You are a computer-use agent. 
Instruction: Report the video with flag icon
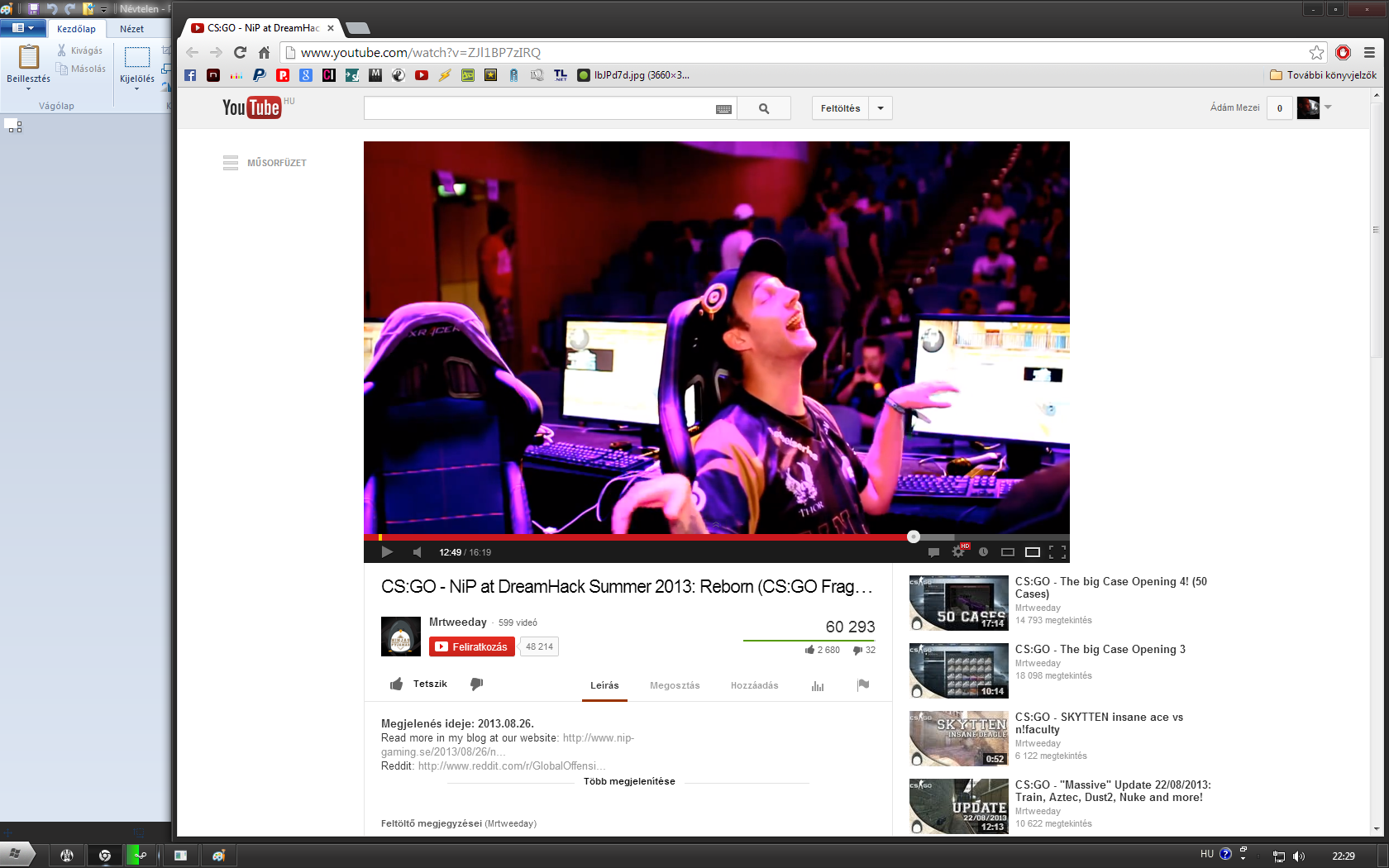(863, 684)
